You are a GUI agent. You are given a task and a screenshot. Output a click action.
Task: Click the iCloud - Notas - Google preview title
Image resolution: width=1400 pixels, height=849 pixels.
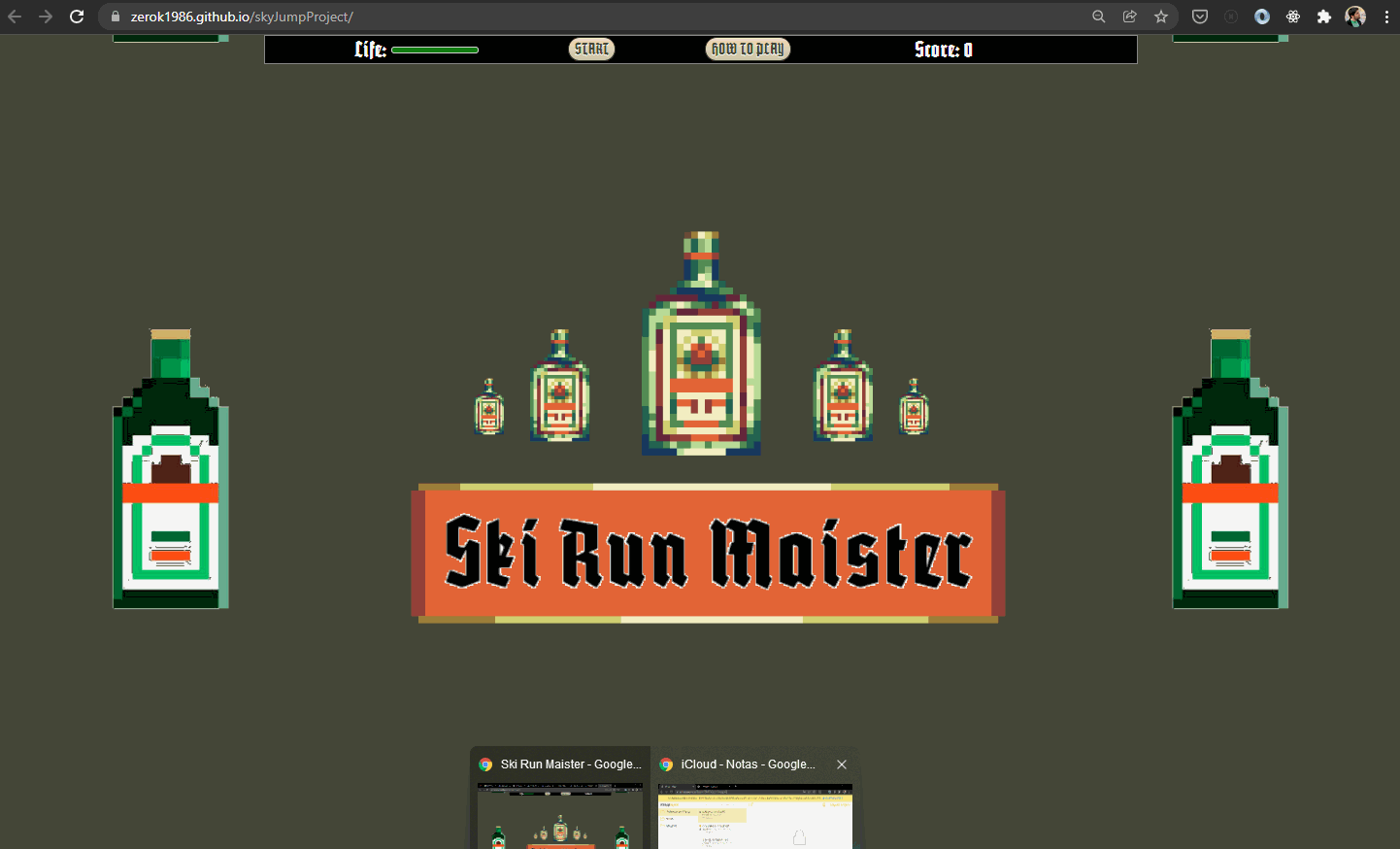coord(748,764)
